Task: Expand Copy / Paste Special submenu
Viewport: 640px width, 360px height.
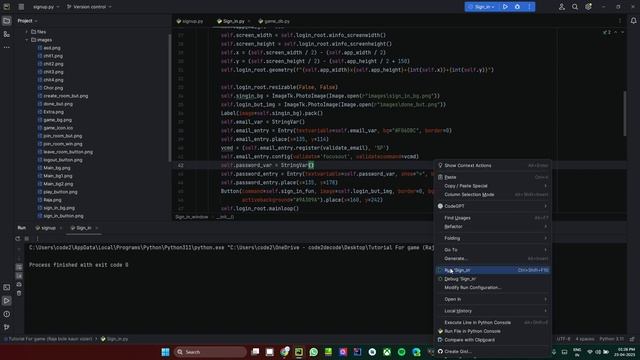Action: click(493, 186)
